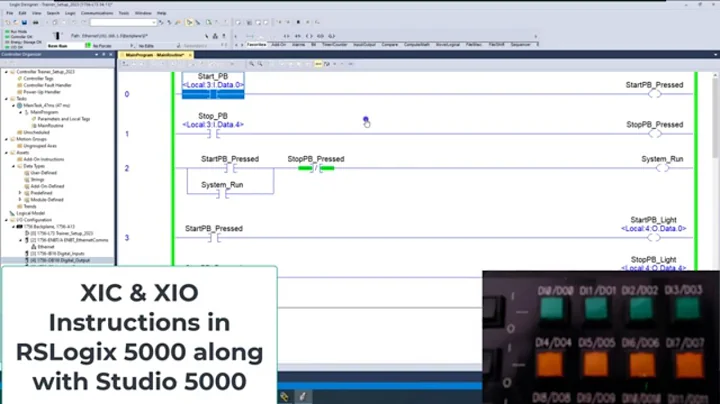Collapse the Motion Groups tree node
This screenshot has height=404, width=720.
pyautogui.click(x=6, y=139)
